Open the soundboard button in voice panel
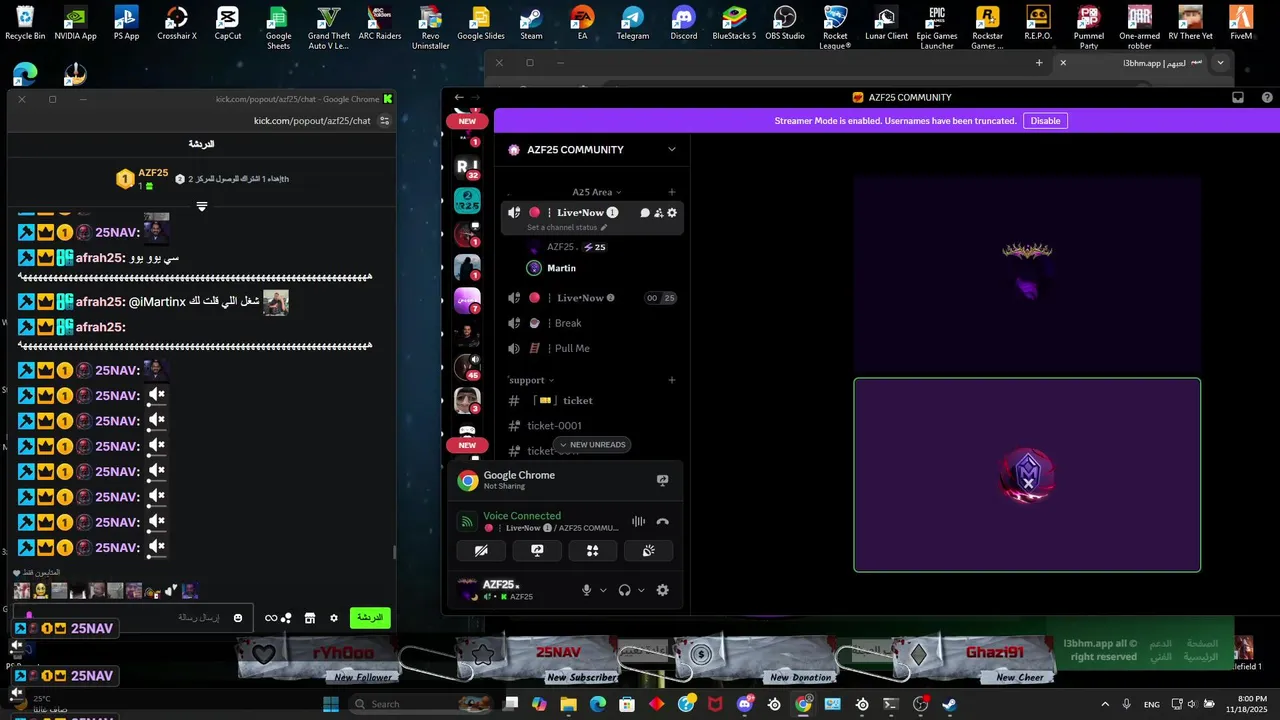Viewport: 1280px width, 720px height. [x=648, y=550]
